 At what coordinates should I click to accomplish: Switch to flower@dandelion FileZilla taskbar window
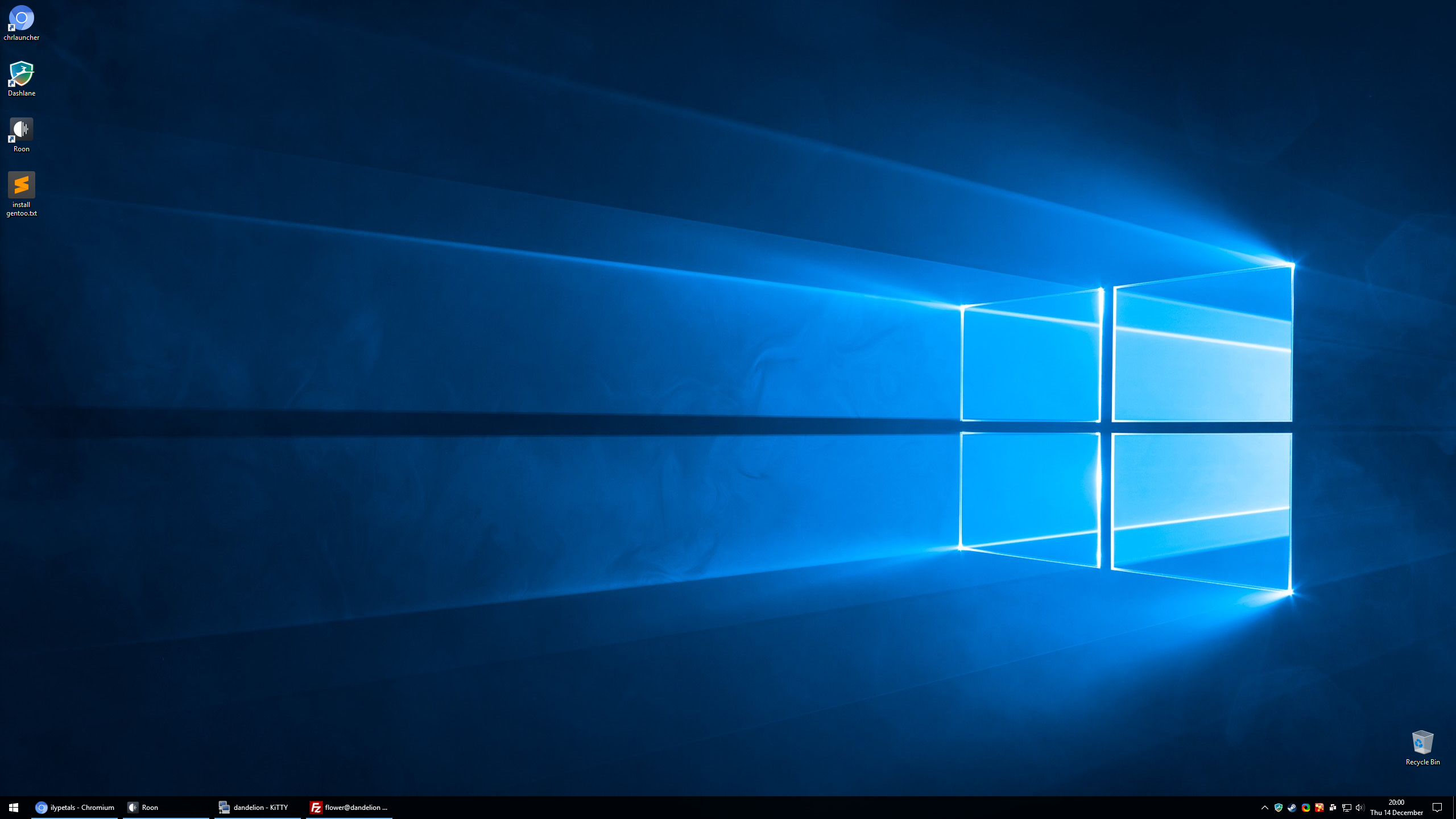coord(349,808)
